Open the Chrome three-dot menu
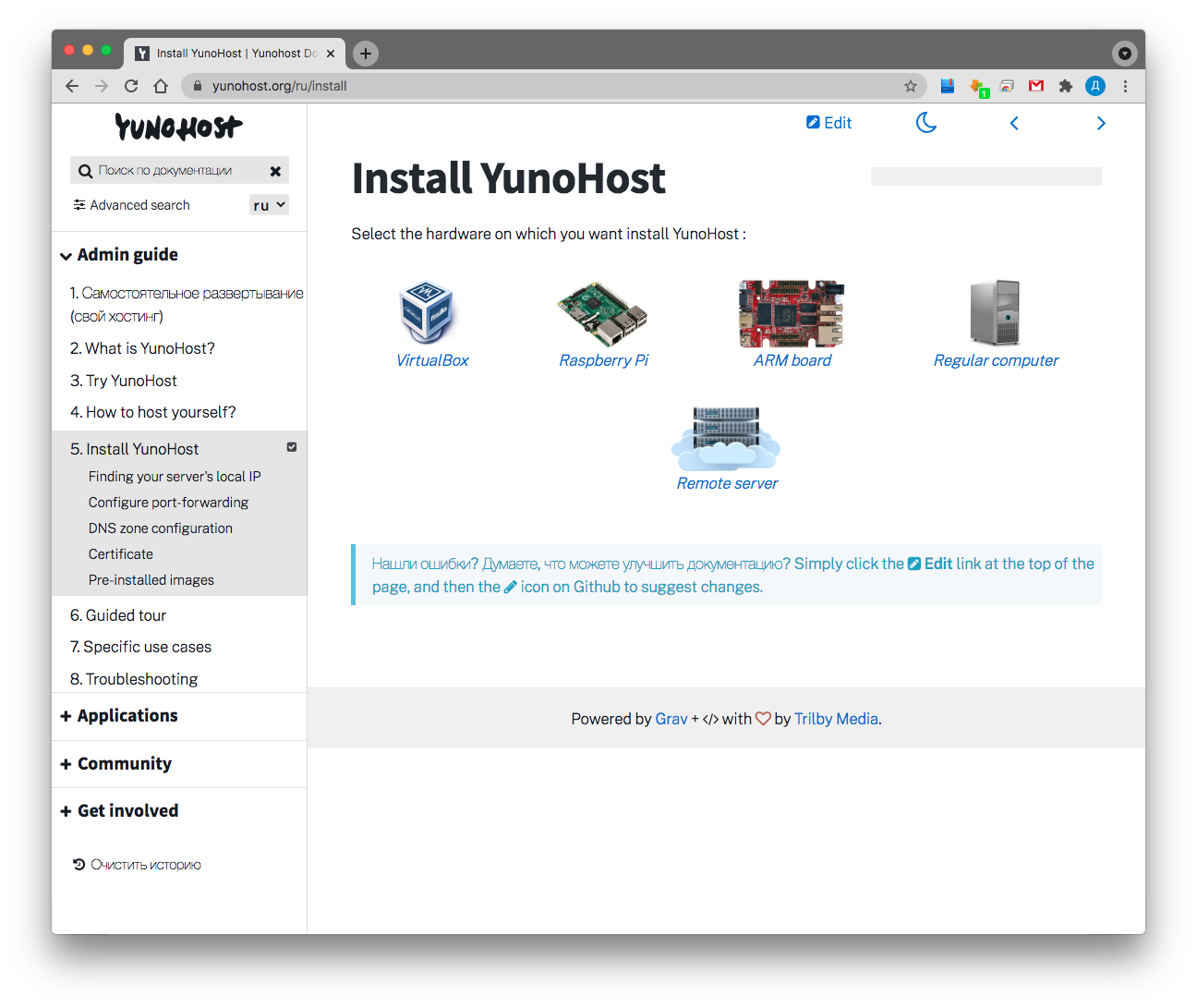 point(1125,86)
